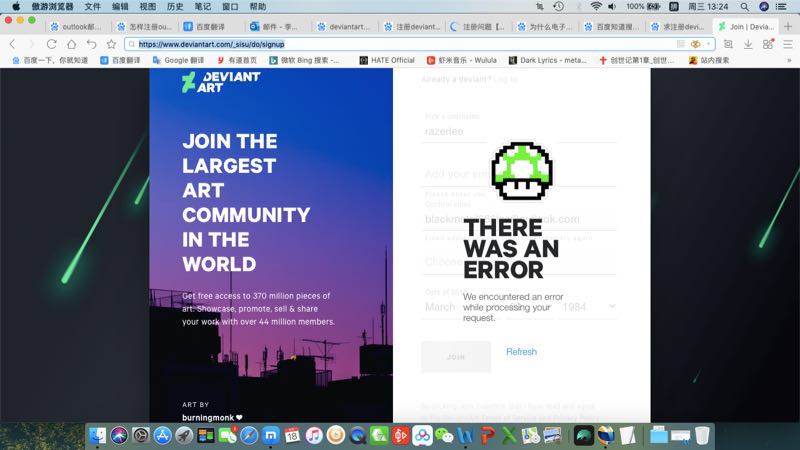The width and height of the screenshot is (800, 450).
Task: Open the Calendar icon in the dock
Action: 292,436
